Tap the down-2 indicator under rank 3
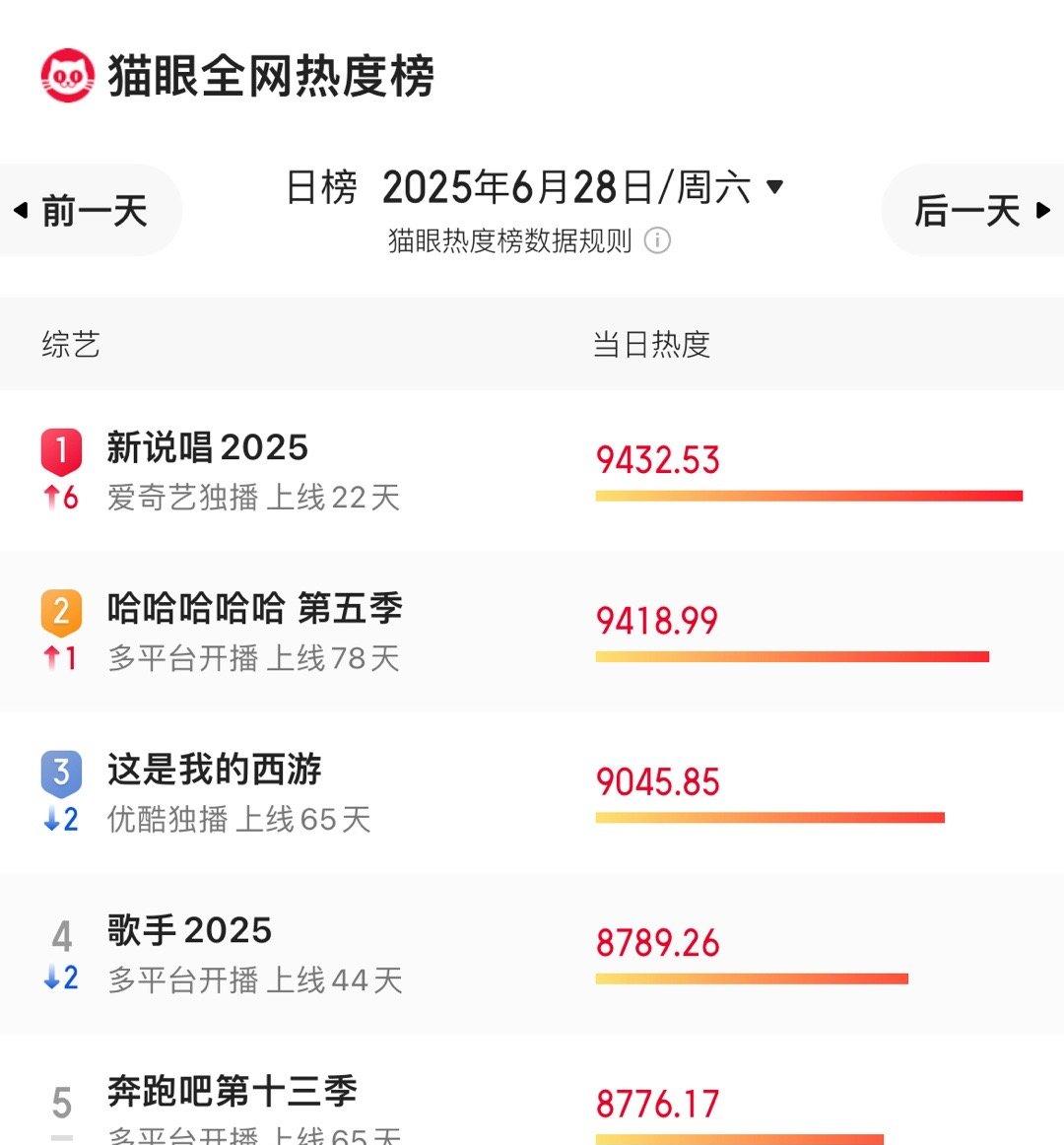Screen dimensions: 1064x1145 click(61, 819)
